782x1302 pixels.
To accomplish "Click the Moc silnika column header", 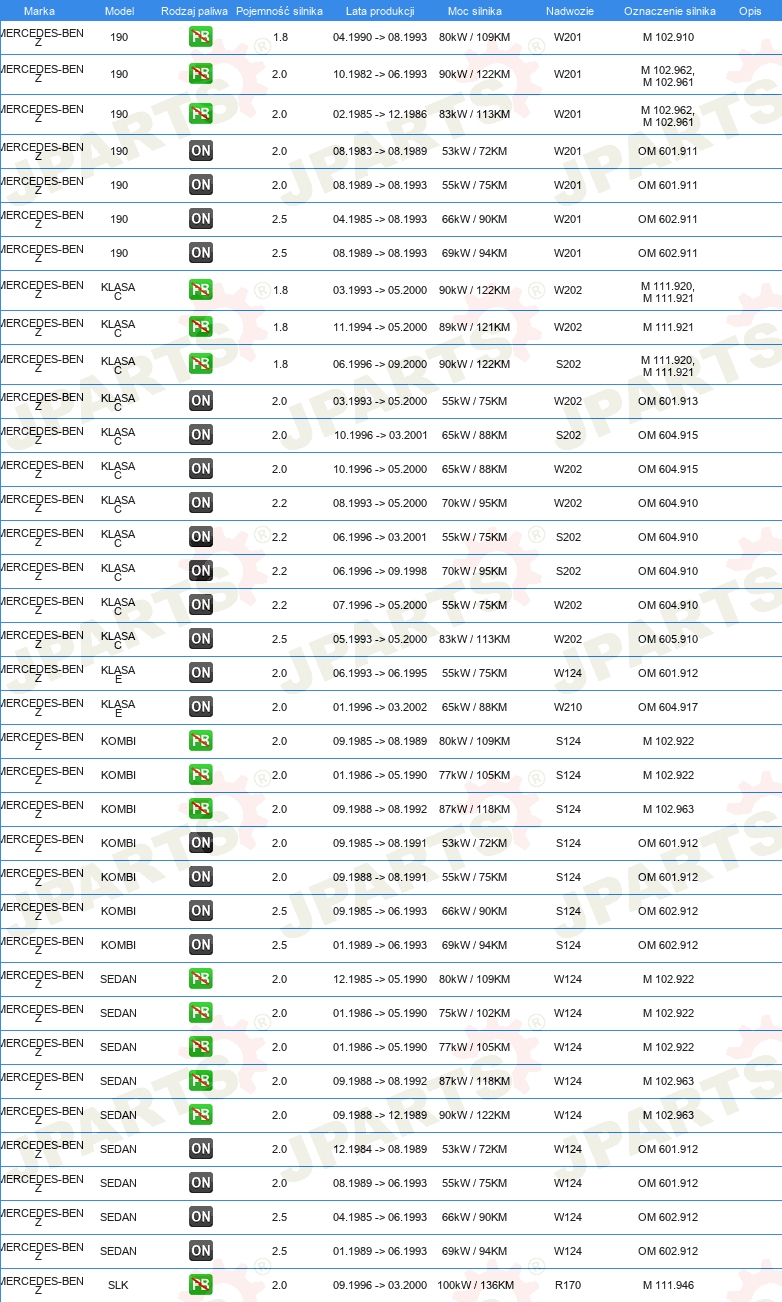I will pyautogui.click(x=475, y=11).
